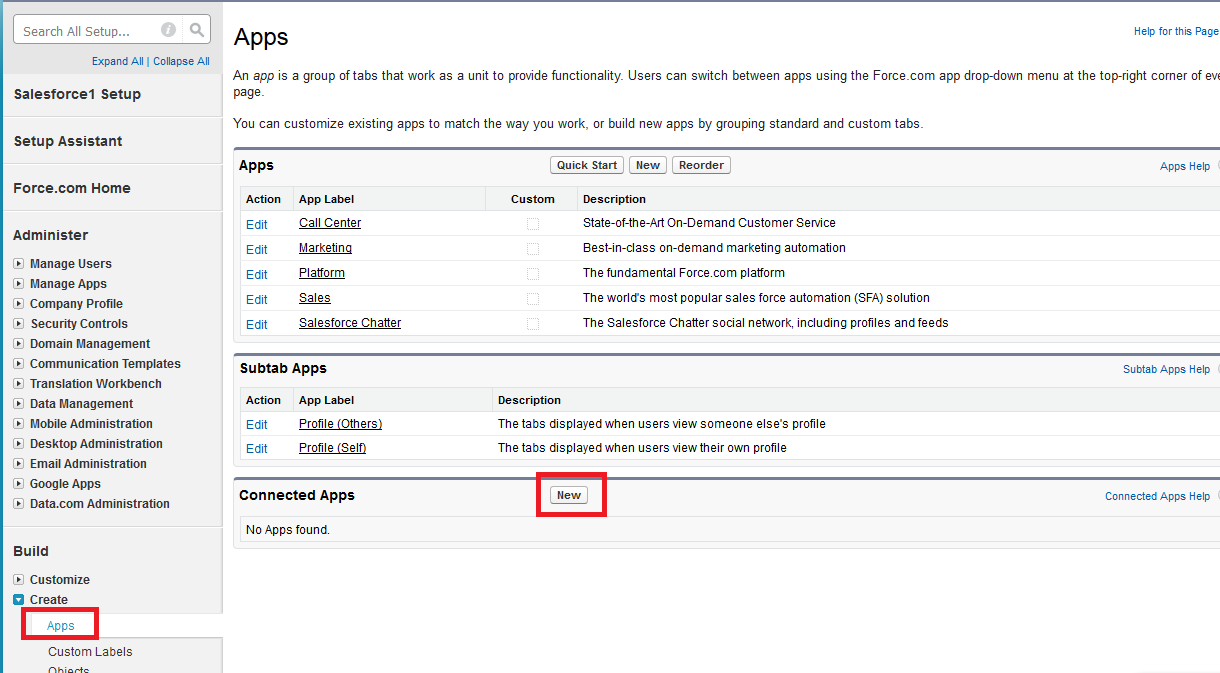Edit the Salesforce Chatter app

pos(257,325)
